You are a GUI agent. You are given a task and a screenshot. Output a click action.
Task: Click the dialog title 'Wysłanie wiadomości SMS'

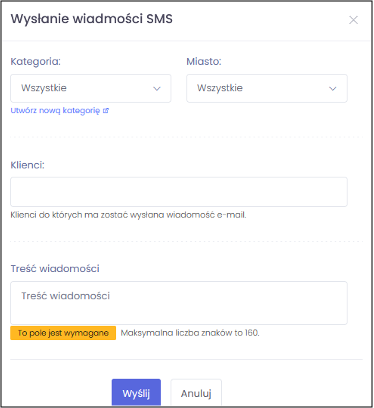(x=92, y=19)
